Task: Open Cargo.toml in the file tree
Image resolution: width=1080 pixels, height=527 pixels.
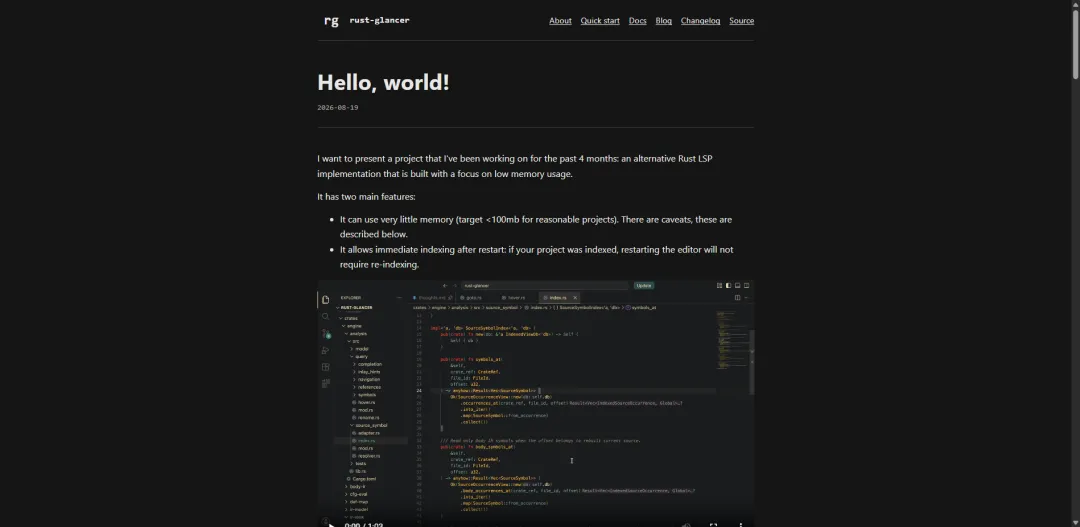Action: click(x=364, y=479)
